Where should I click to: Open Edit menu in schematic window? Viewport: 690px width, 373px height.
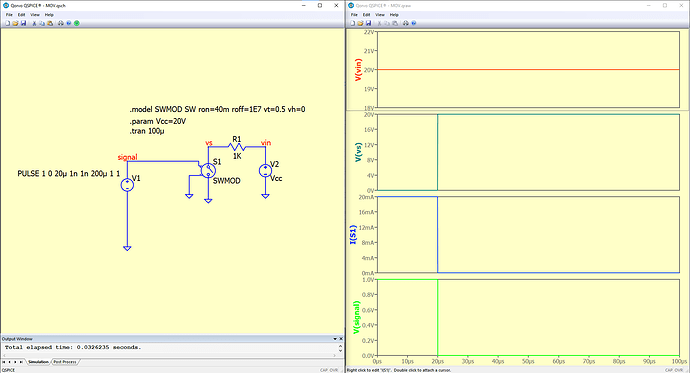21,15
